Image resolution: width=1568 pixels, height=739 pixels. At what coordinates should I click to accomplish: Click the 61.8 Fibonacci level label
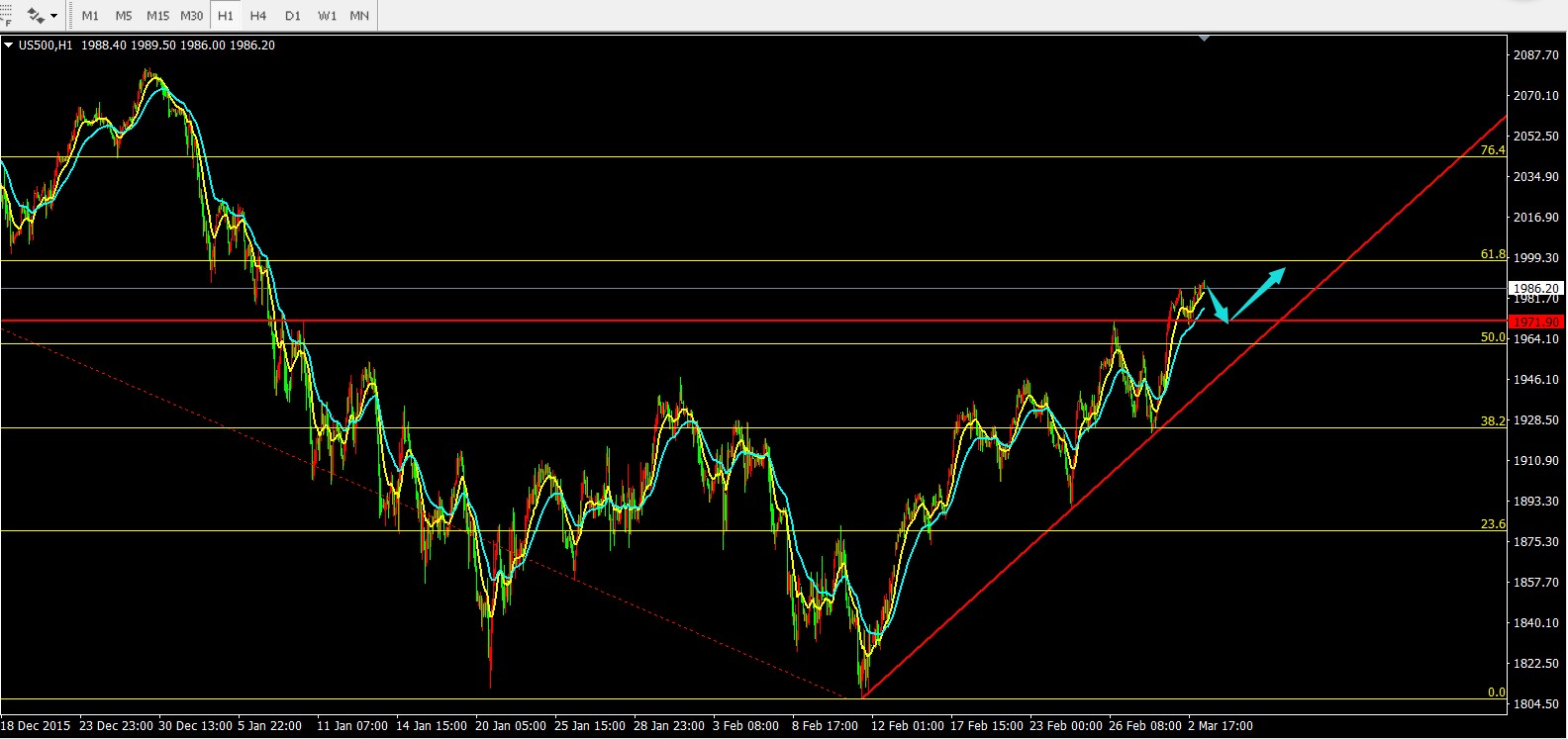point(1492,254)
